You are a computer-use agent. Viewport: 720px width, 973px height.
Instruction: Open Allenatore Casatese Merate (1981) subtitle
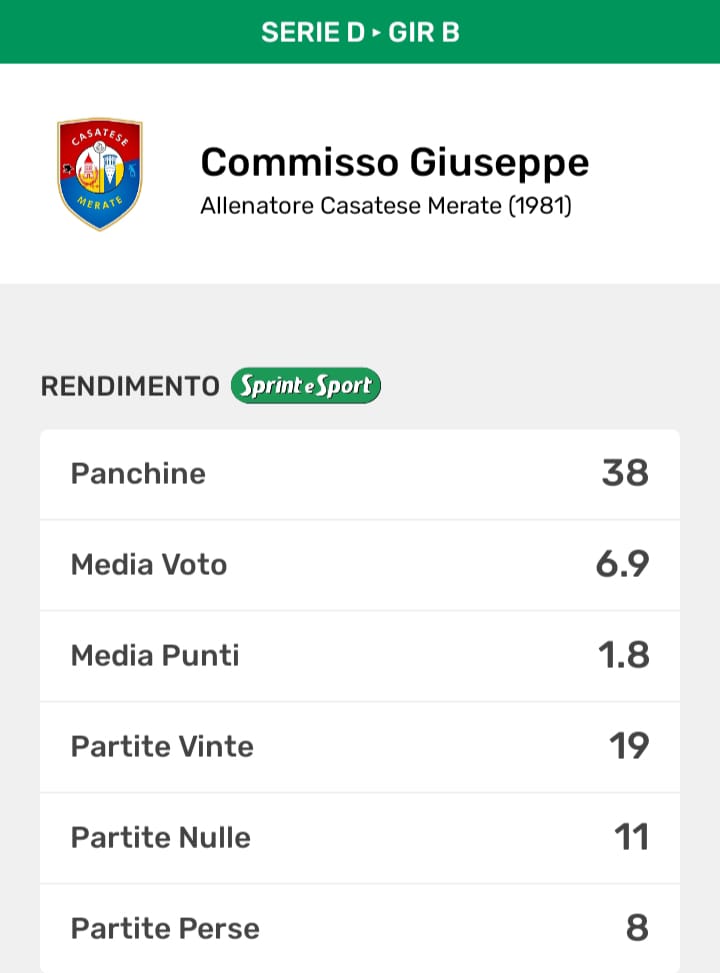pyautogui.click(x=386, y=207)
